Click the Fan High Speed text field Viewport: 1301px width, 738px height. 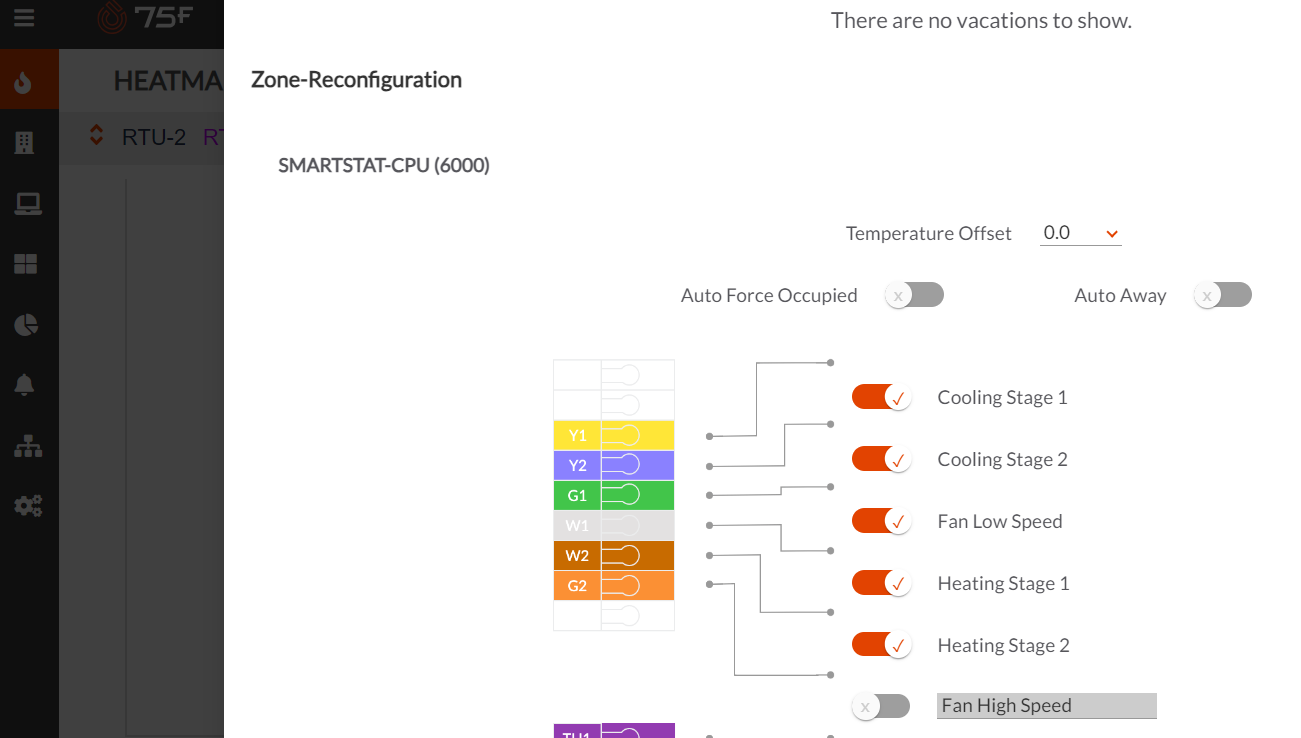[x=1046, y=705]
